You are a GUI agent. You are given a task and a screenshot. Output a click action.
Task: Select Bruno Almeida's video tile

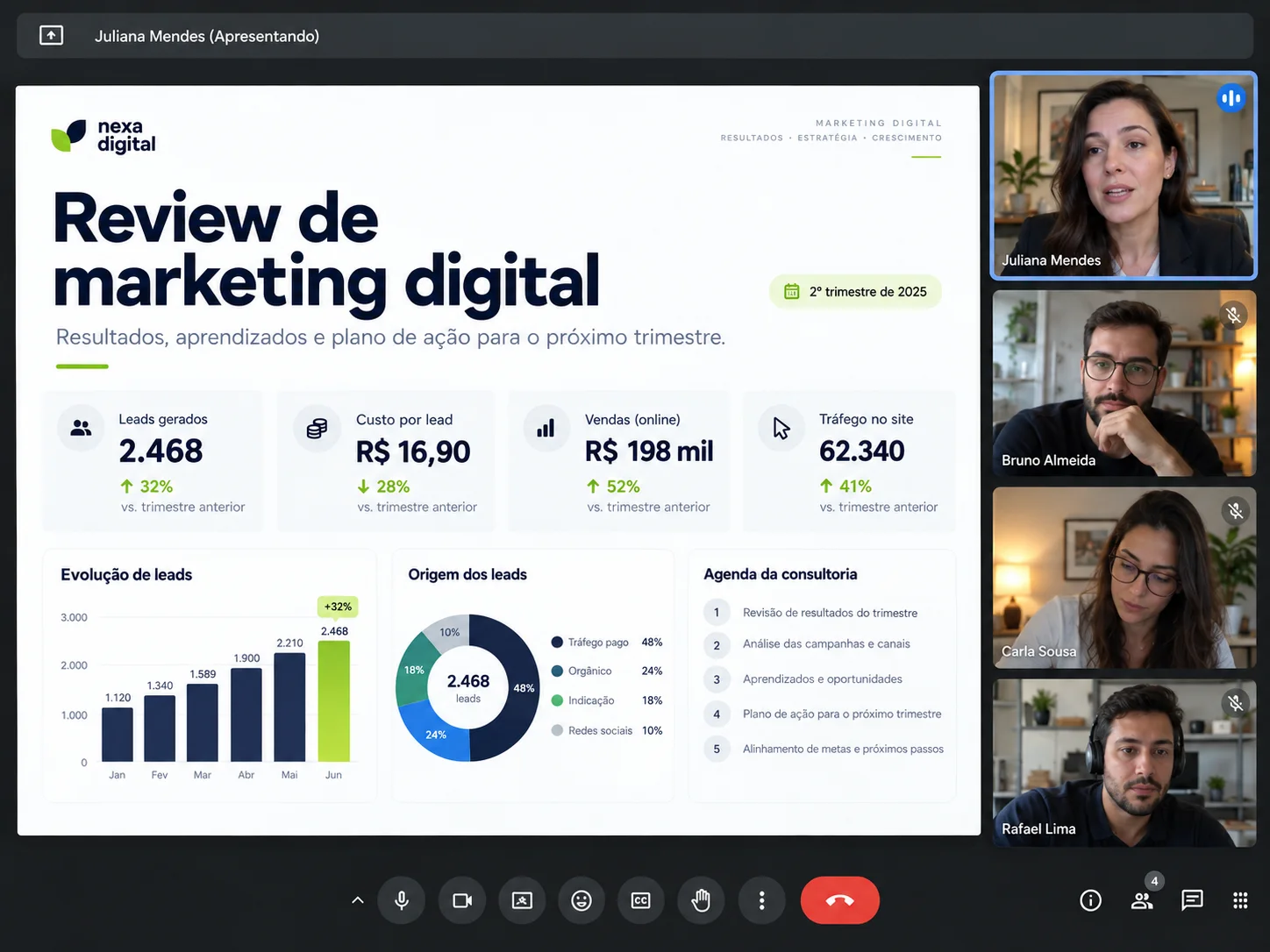[x=1124, y=383]
